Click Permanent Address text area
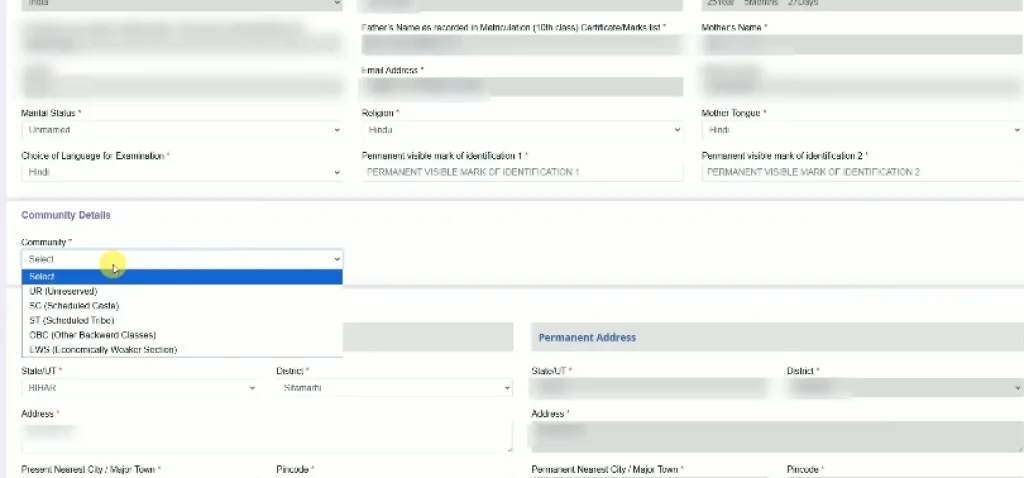This screenshot has height=478, width=1024. (x=777, y=437)
